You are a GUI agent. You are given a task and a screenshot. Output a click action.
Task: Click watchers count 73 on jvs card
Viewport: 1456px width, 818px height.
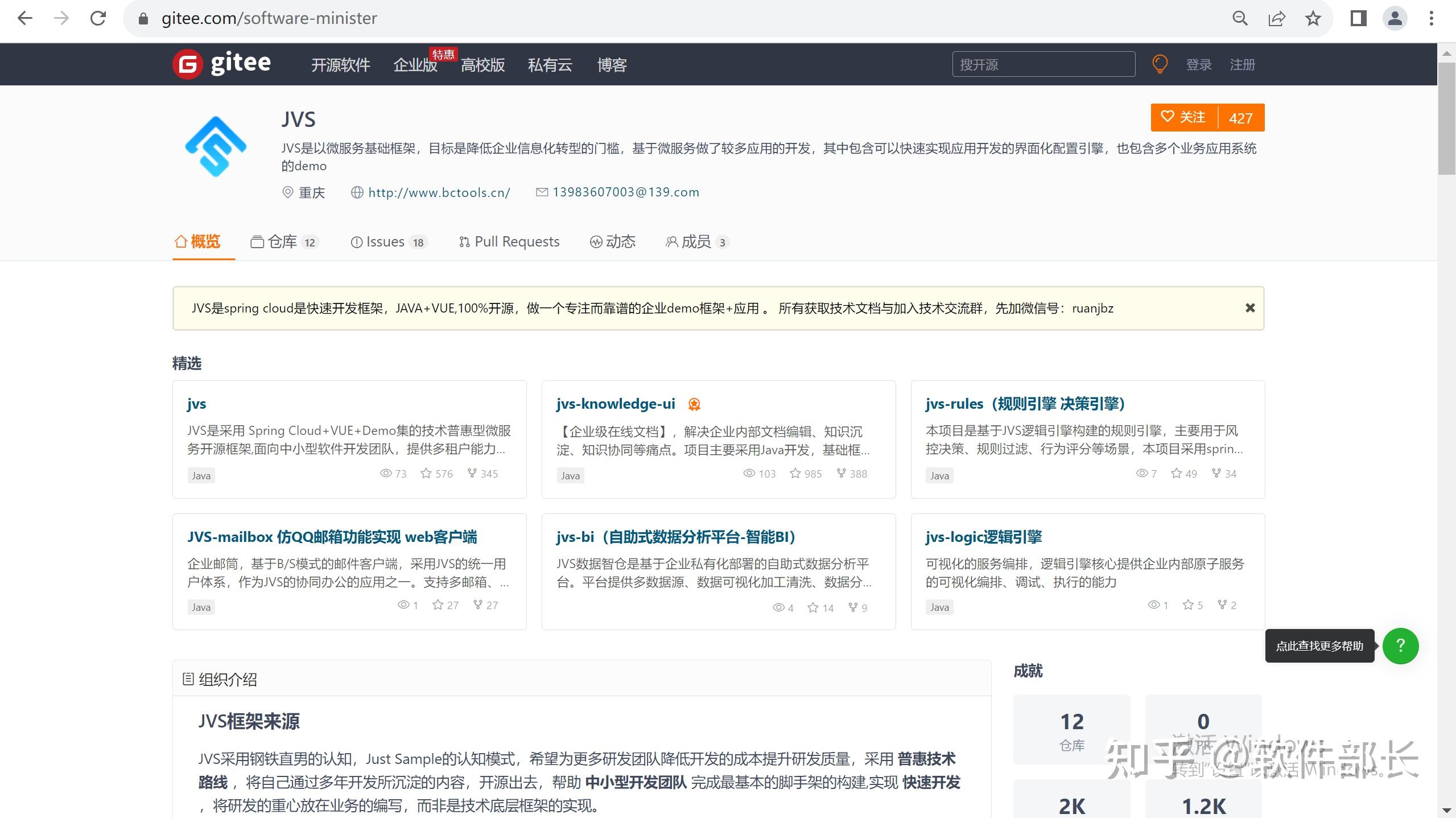pos(393,474)
